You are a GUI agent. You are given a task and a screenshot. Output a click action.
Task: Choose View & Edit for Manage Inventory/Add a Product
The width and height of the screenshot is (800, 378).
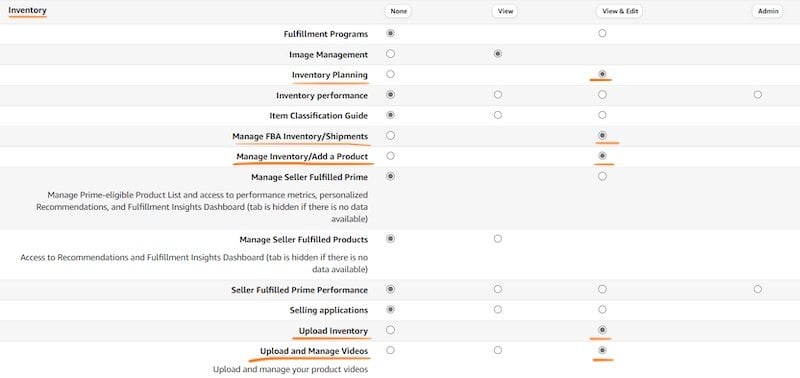pyautogui.click(x=602, y=156)
